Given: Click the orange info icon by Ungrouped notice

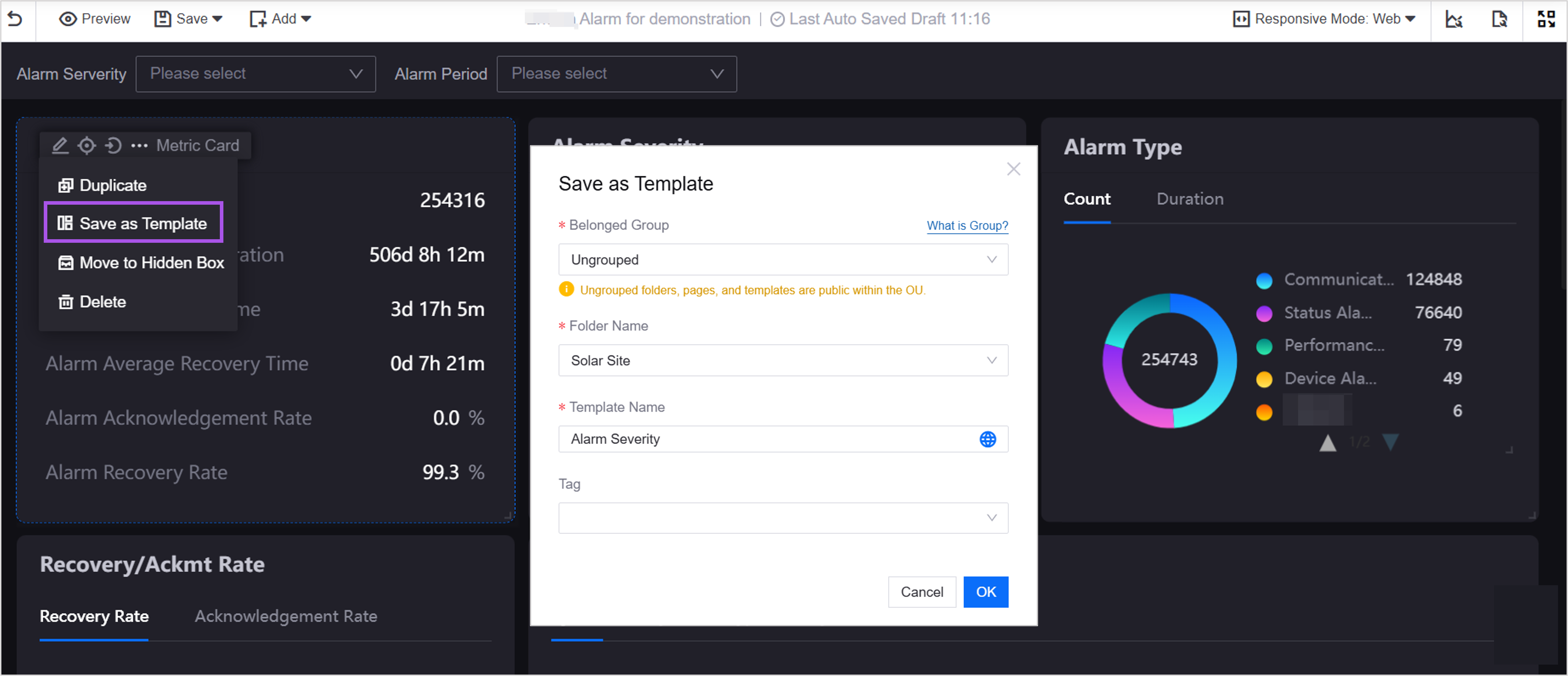Looking at the screenshot, I should tap(566, 289).
